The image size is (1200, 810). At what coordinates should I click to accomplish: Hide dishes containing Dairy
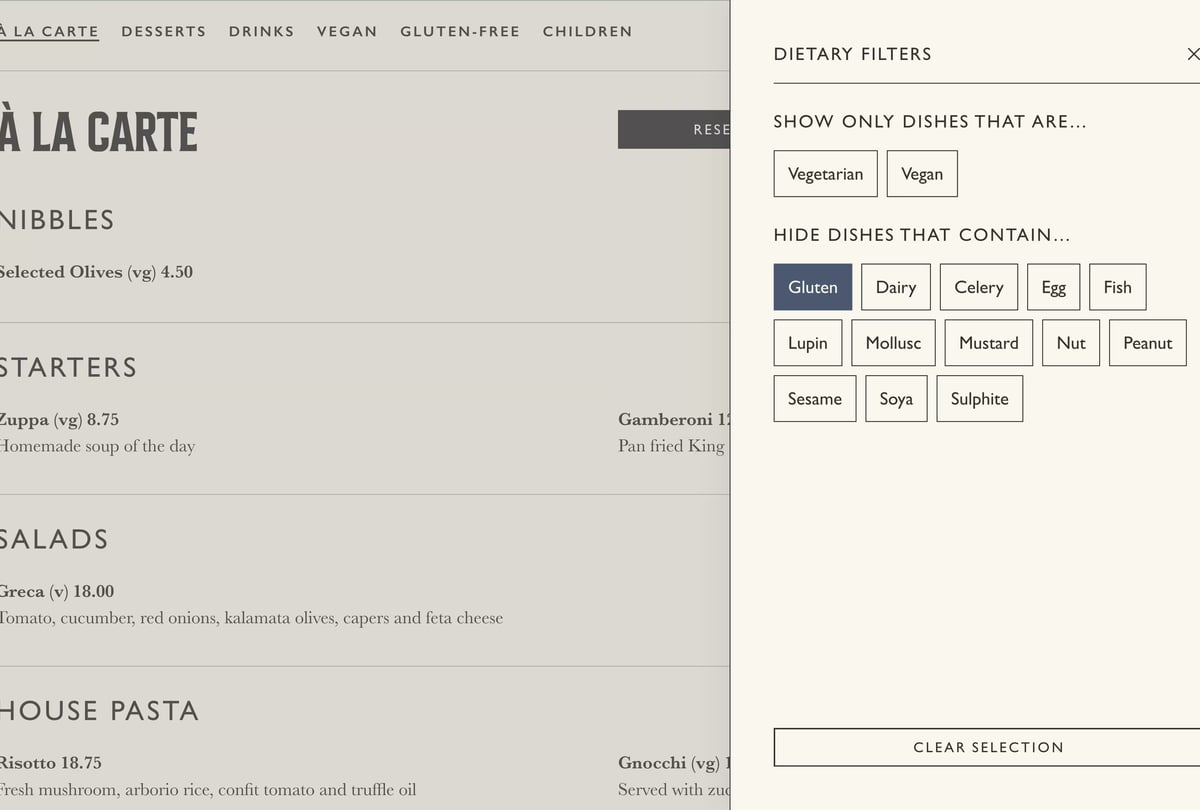[x=895, y=287]
